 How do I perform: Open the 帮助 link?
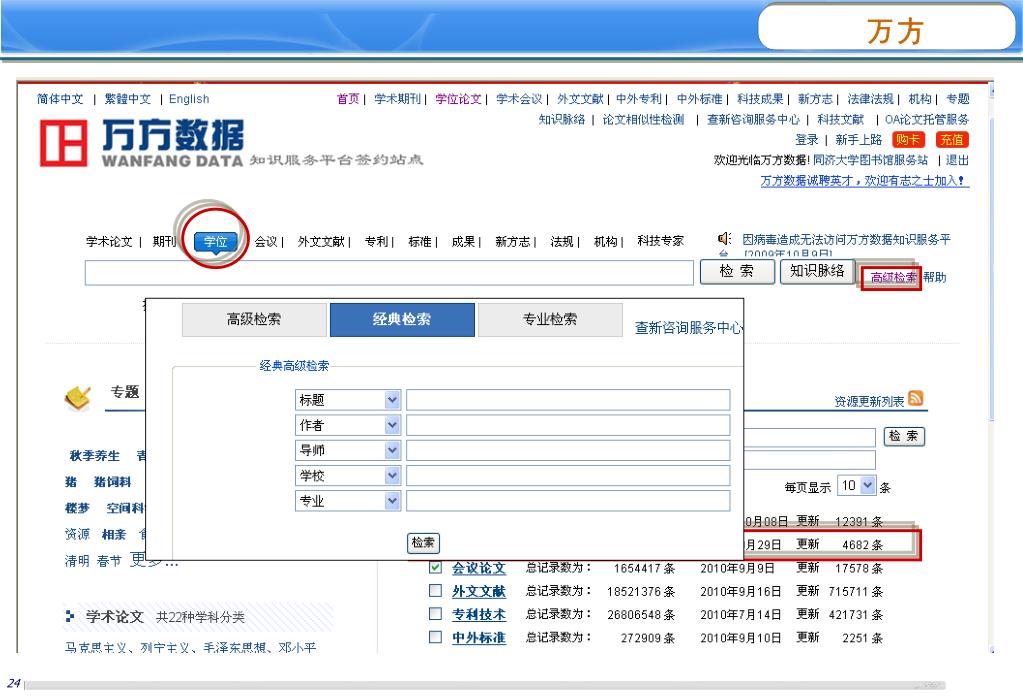935,277
